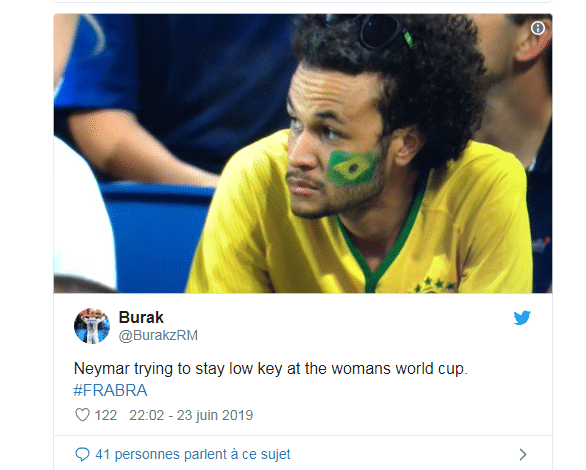Expand conversation with the right chevron arrow
The width and height of the screenshot is (586, 470).
[x=523, y=454]
